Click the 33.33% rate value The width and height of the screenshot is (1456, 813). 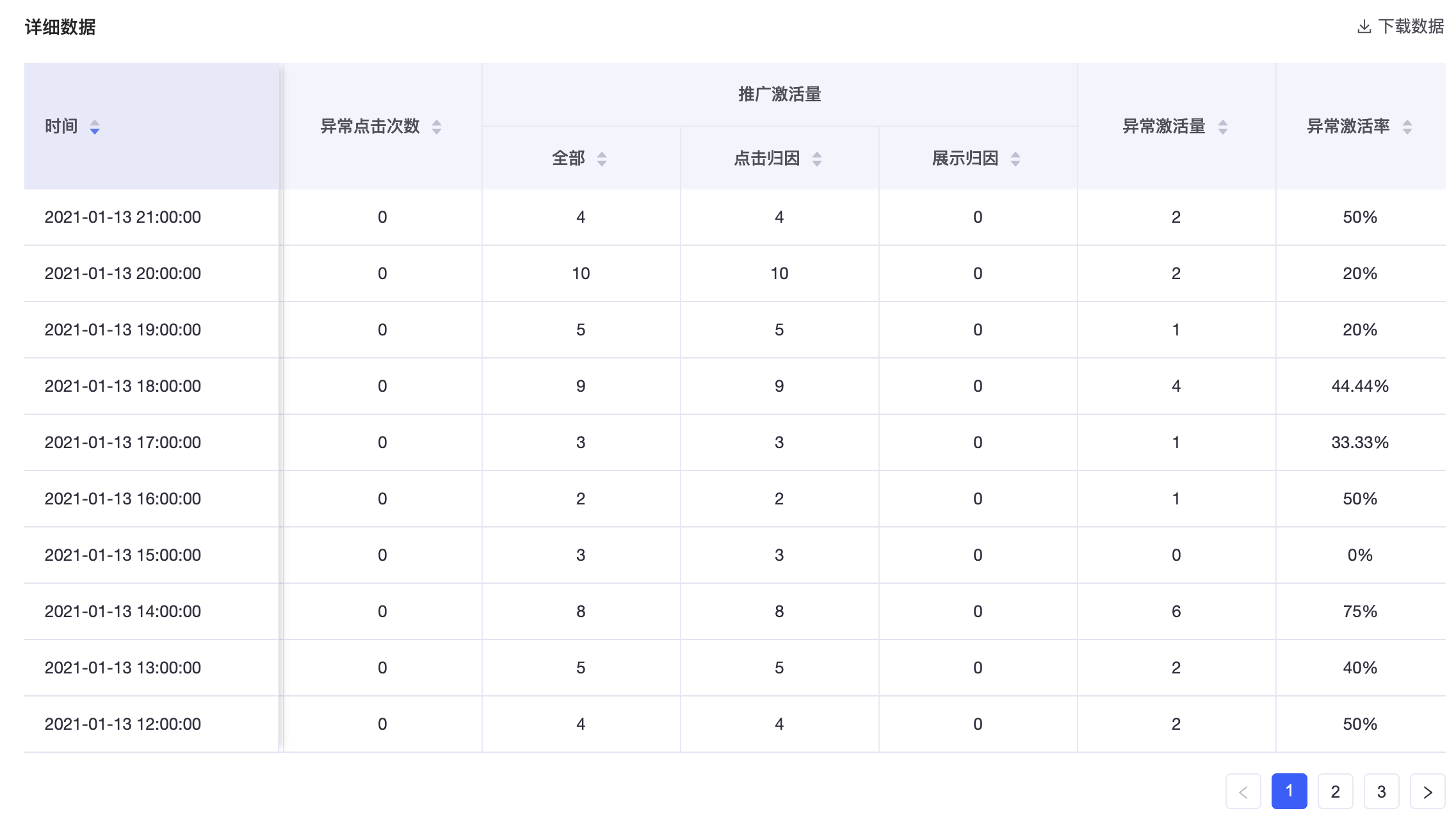click(1360, 442)
